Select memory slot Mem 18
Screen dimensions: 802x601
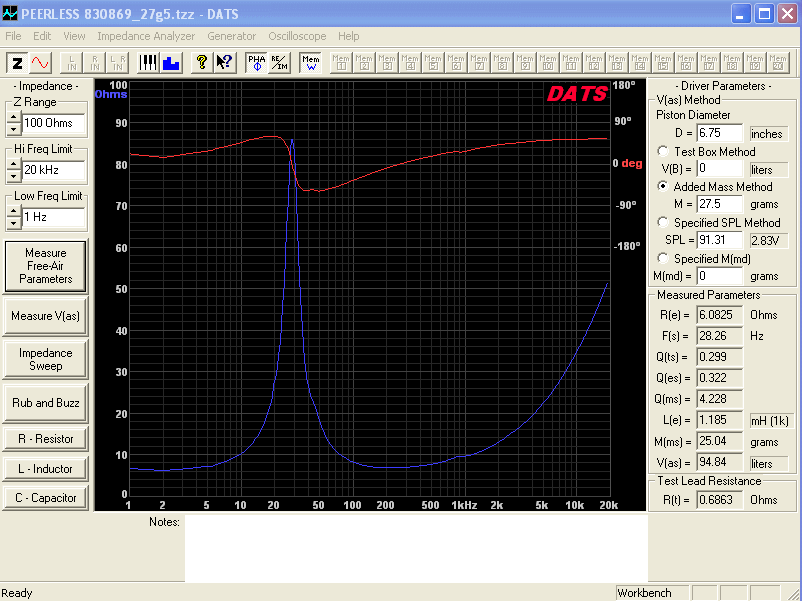[732, 62]
